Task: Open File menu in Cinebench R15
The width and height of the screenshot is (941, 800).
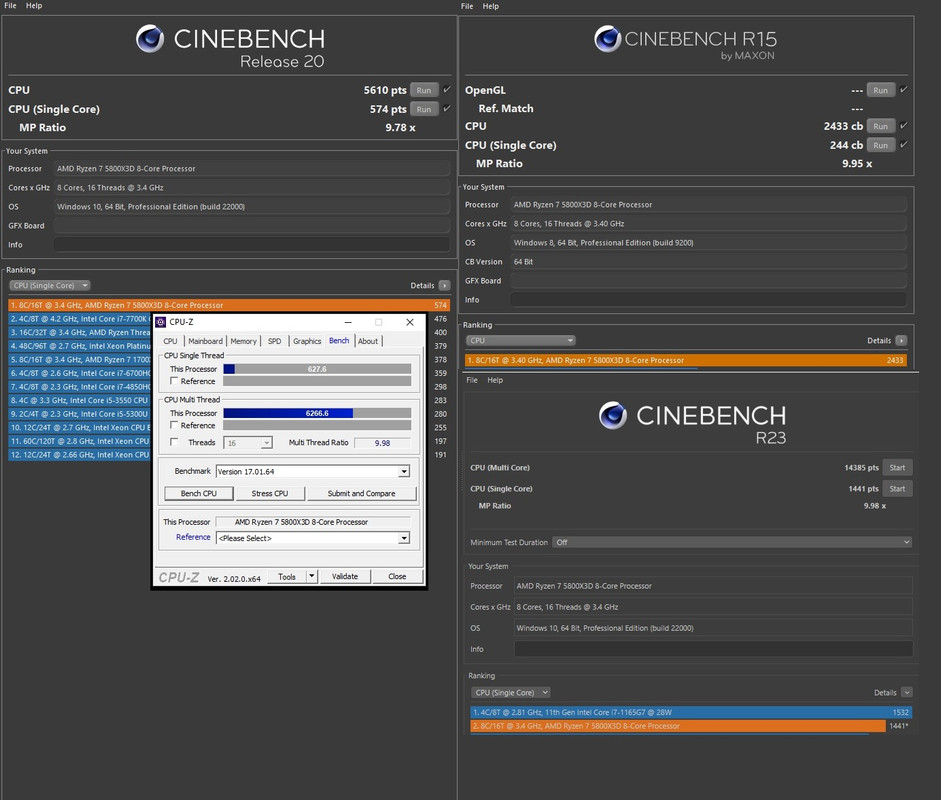Action: 467,6
